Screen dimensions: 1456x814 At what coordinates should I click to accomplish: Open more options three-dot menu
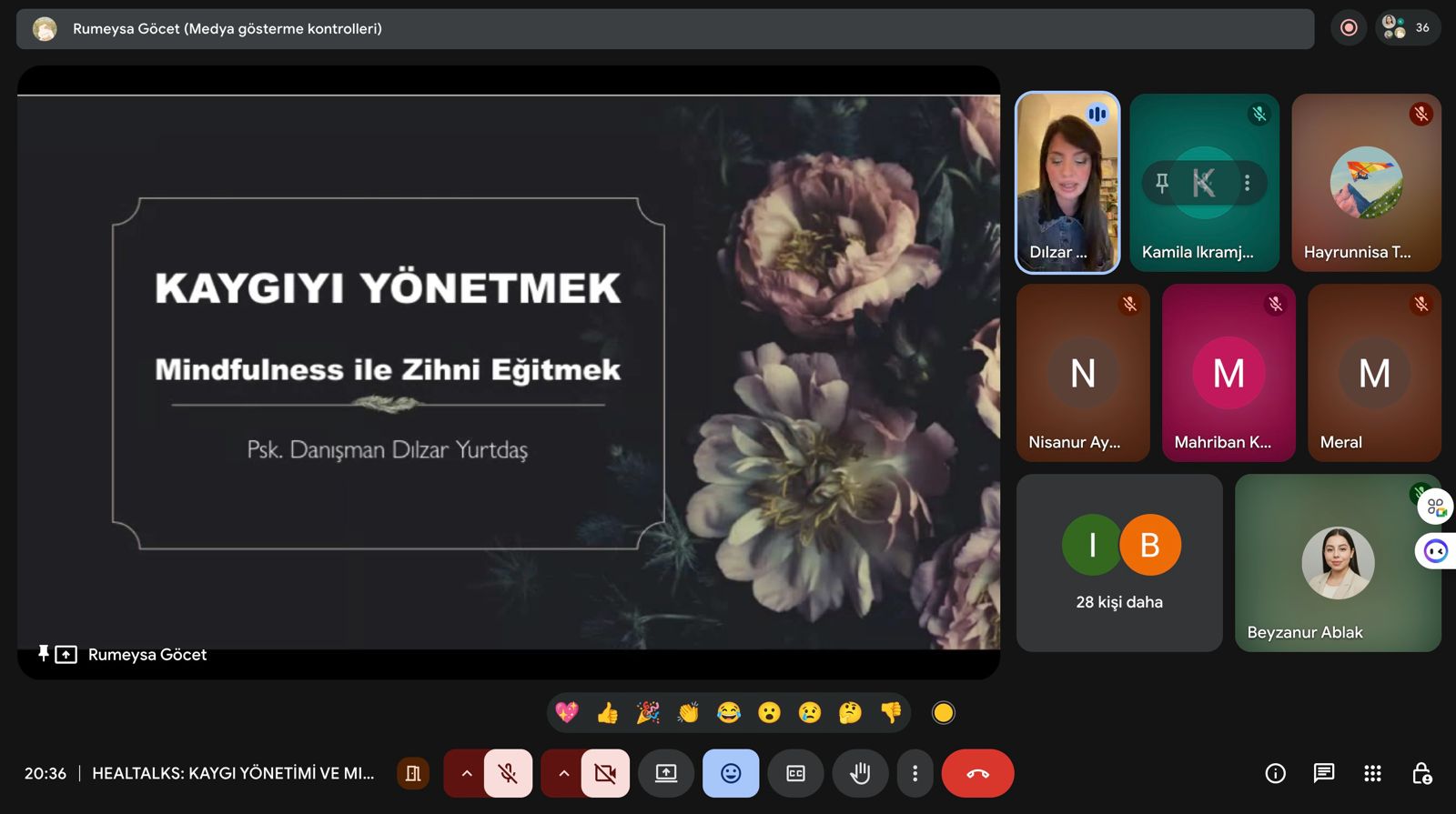click(915, 773)
